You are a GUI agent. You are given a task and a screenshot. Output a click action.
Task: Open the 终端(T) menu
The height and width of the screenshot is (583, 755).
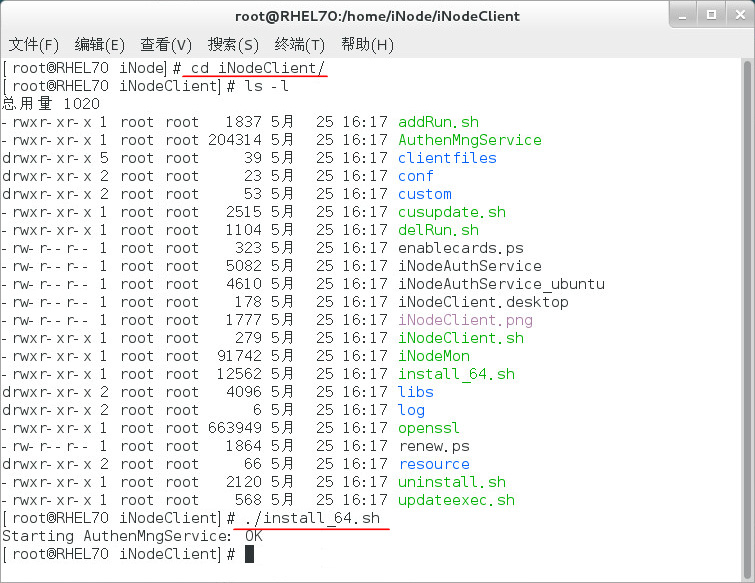pos(299,45)
